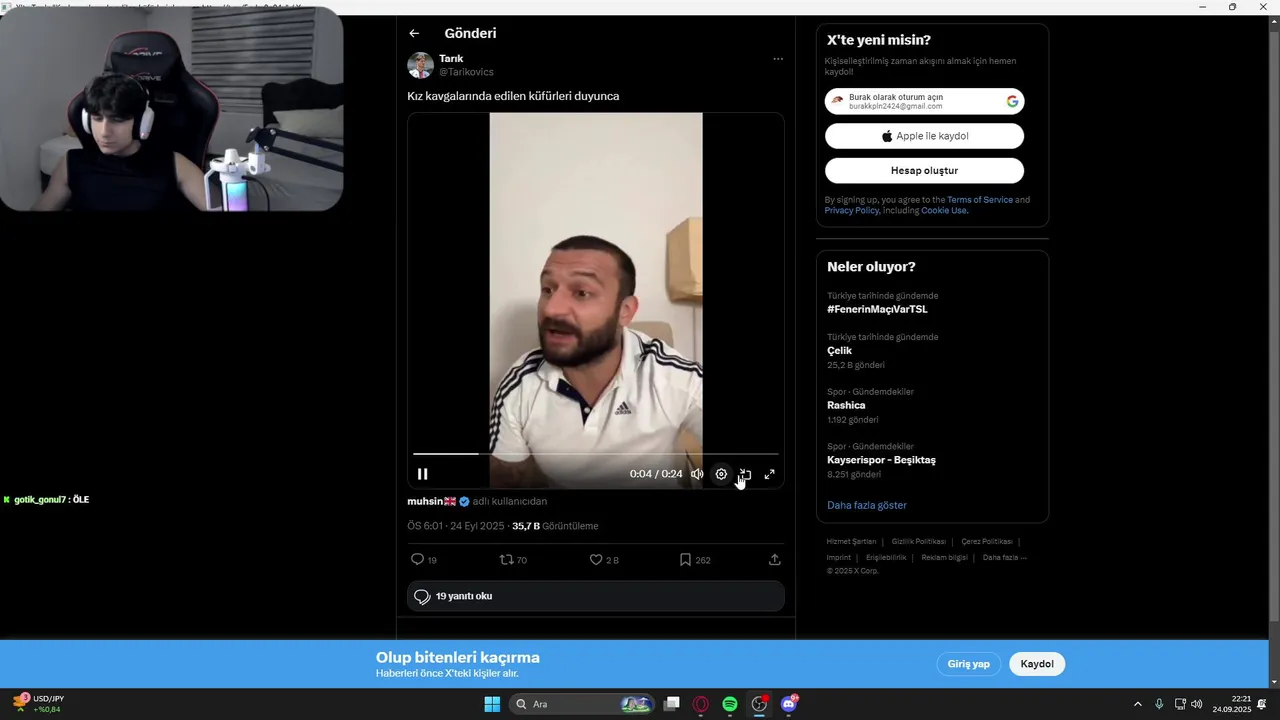Like the post with 2 B likes
The height and width of the screenshot is (720, 1280).
[604, 560]
